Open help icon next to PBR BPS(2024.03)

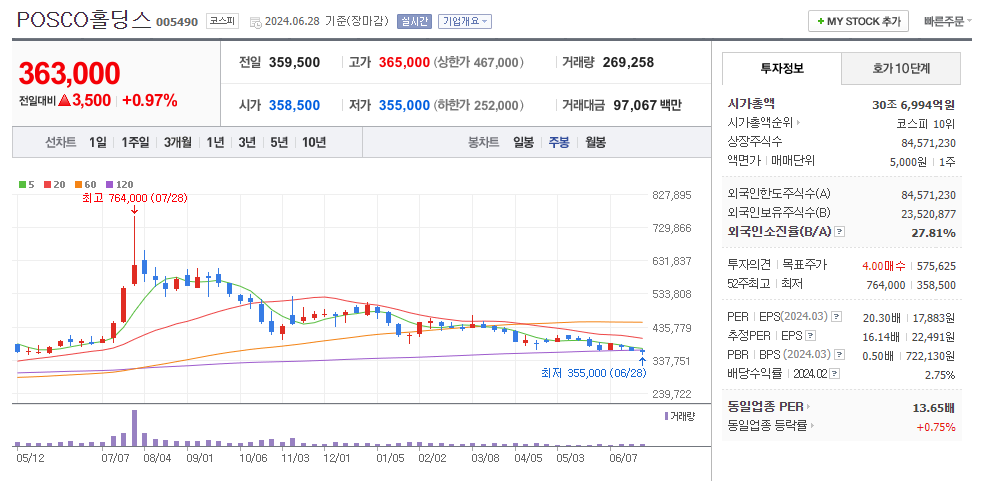(838, 355)
